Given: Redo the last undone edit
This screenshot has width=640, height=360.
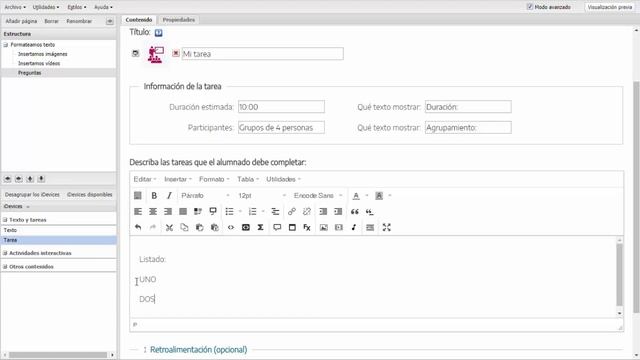Looking at the screenshot, I should [153, 227].
